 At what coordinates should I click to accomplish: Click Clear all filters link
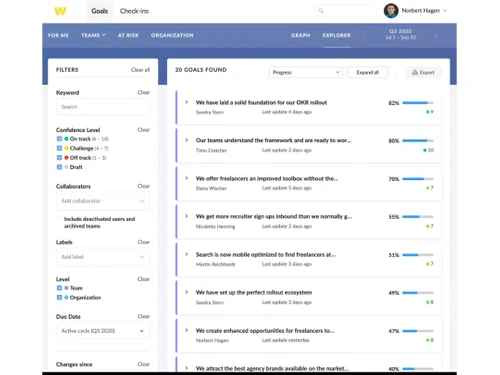pyautogui.click(x=140, y=70)
